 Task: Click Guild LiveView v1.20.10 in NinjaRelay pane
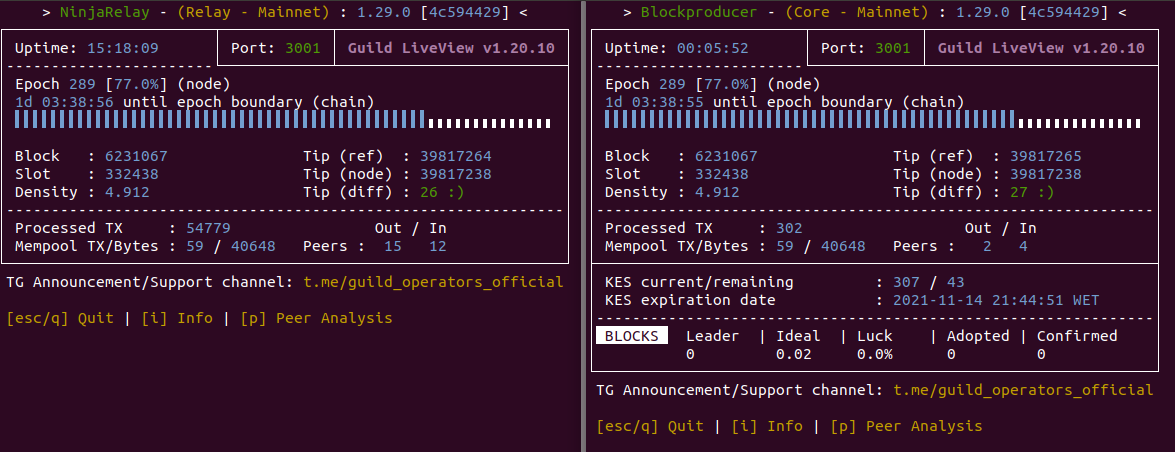[451, 48]
